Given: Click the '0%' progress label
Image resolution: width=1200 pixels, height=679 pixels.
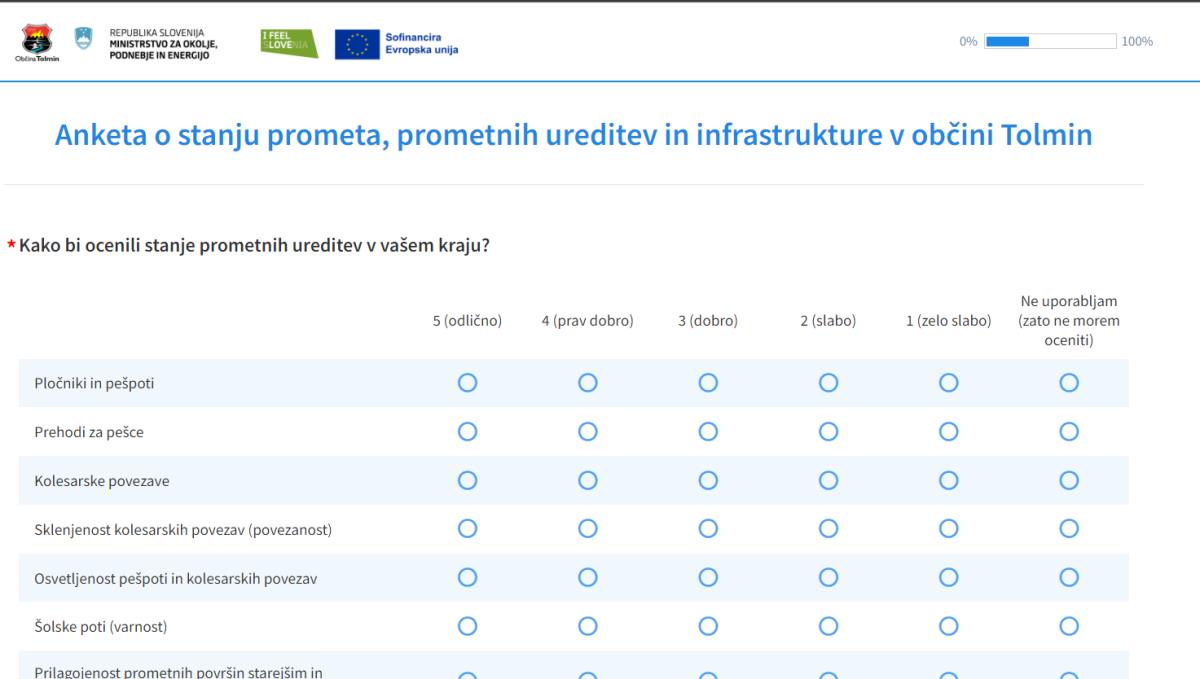Looking at the screenshot, I should point(968,42).
